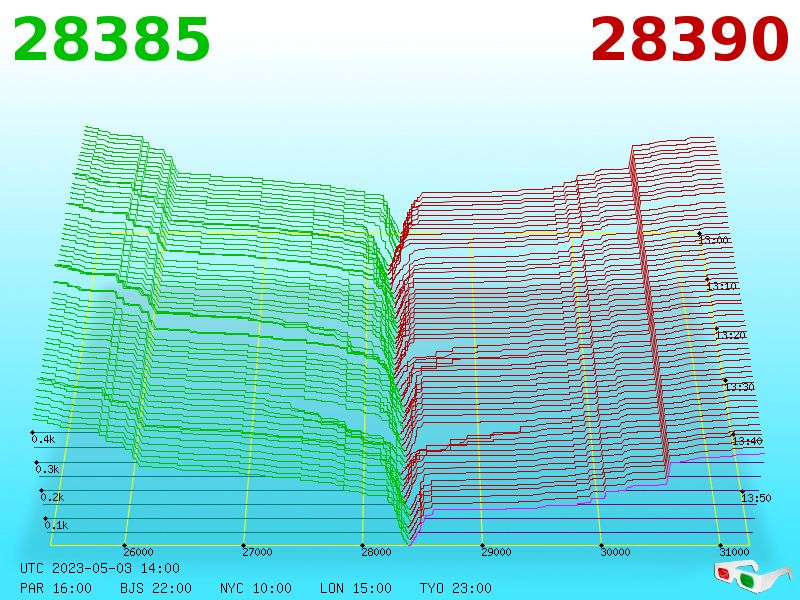Image resolution: width=800 pixels, height=600 pixels.
Task: Click the LON 15:00 clock text
Action: pyautogui.click(x=356, y=588)
